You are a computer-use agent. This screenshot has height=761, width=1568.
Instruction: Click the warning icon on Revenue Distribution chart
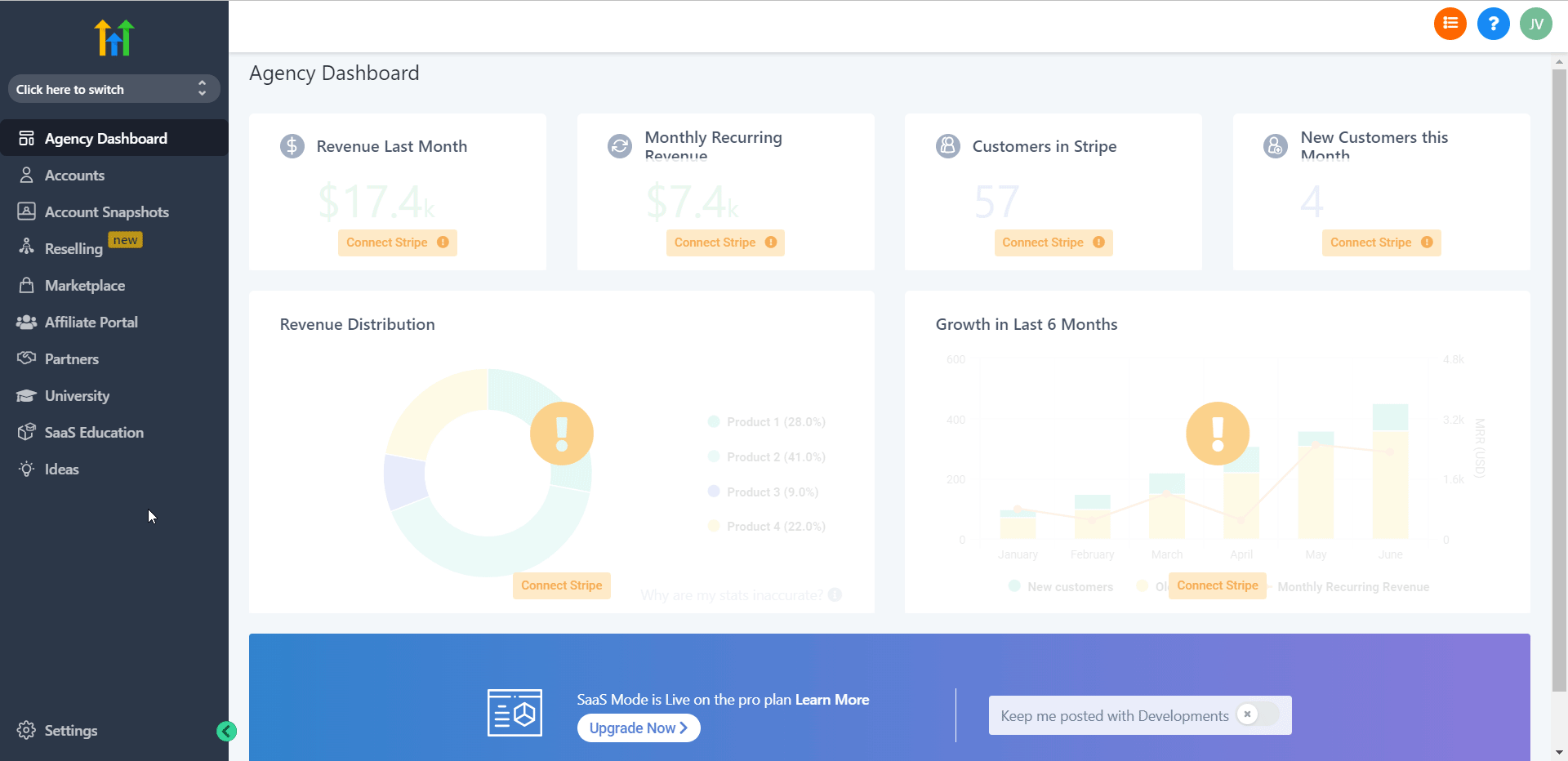pos(562,434)
